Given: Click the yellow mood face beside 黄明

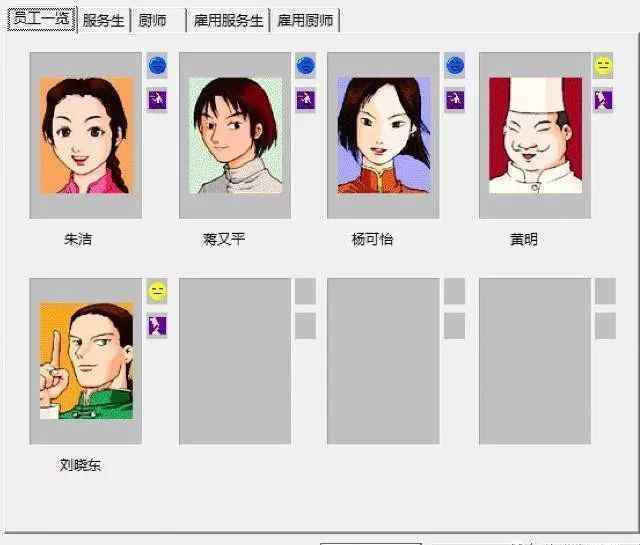Looking at the screenshot, I should click(x=603, y=65).
